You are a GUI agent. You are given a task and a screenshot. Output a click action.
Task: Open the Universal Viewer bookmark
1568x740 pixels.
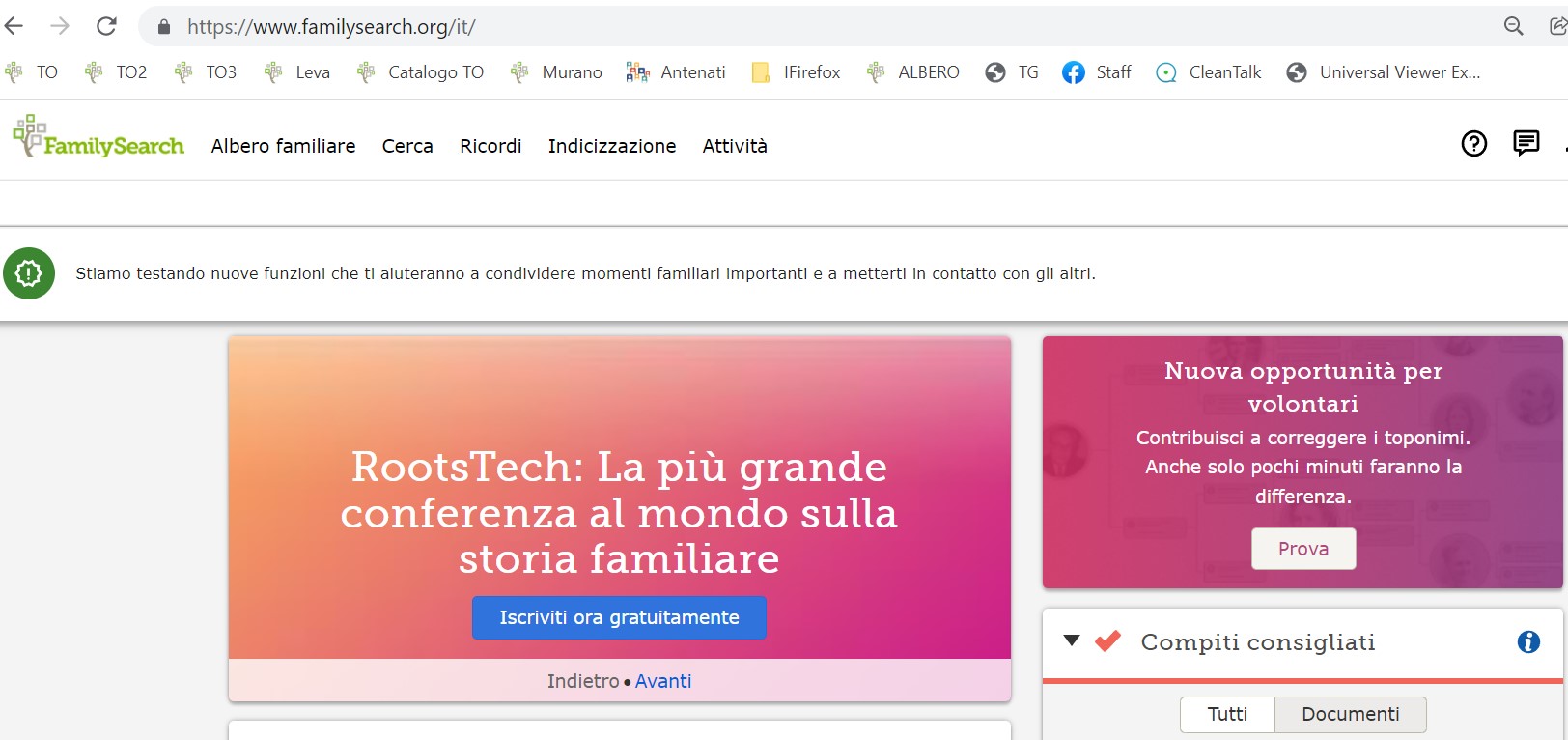(x=1384, y=72)
